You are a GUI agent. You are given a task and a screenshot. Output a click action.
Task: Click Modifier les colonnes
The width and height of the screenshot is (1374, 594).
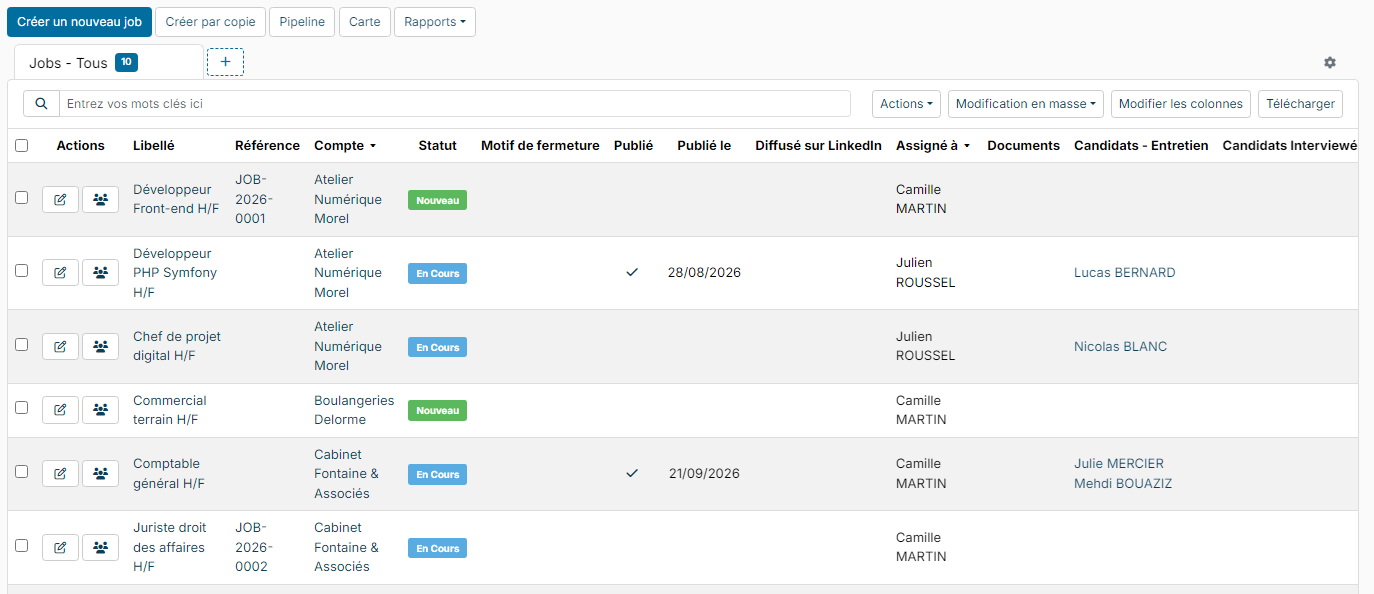[1181, 104]
